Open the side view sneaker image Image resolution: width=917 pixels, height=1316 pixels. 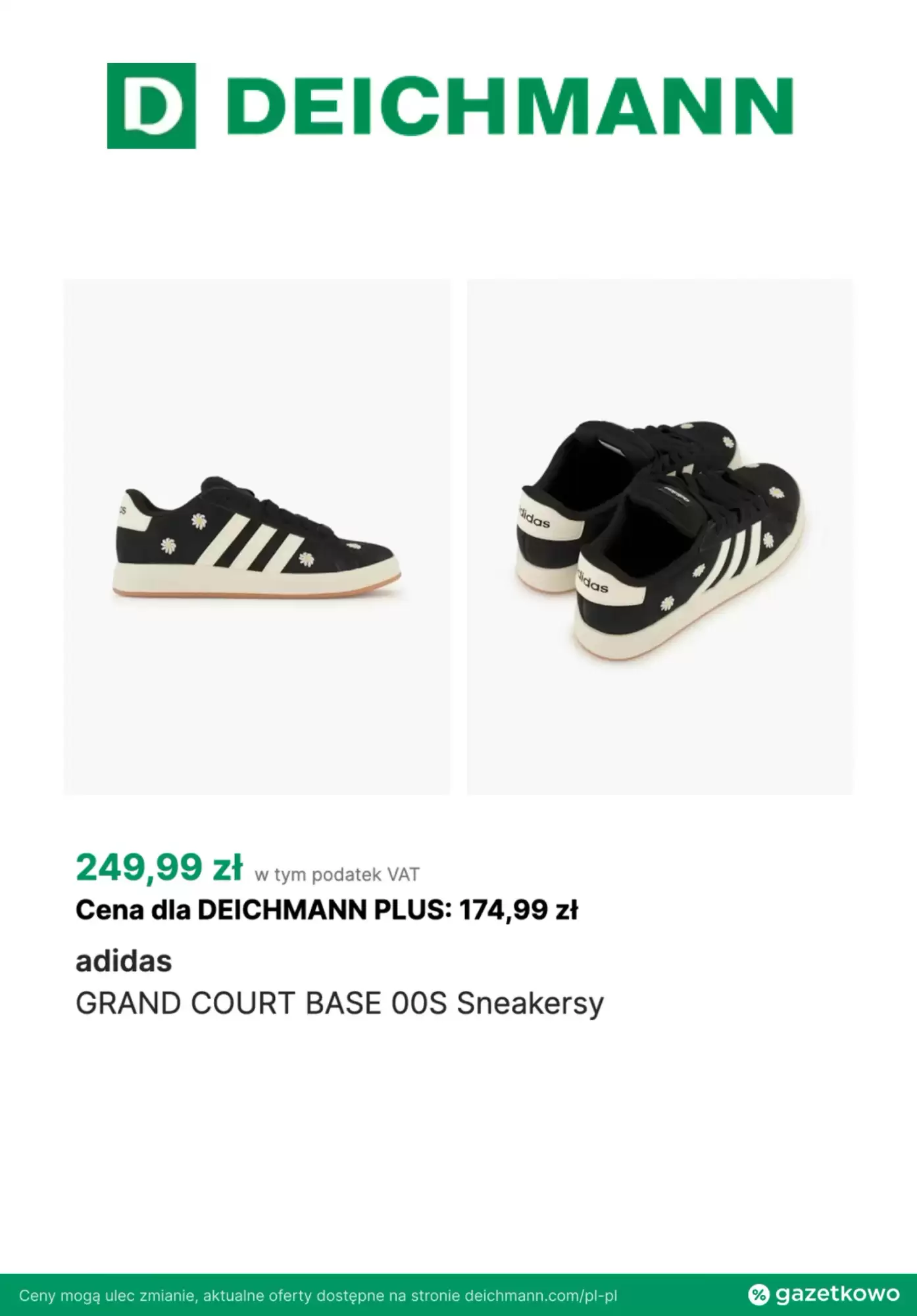(257, 537)
